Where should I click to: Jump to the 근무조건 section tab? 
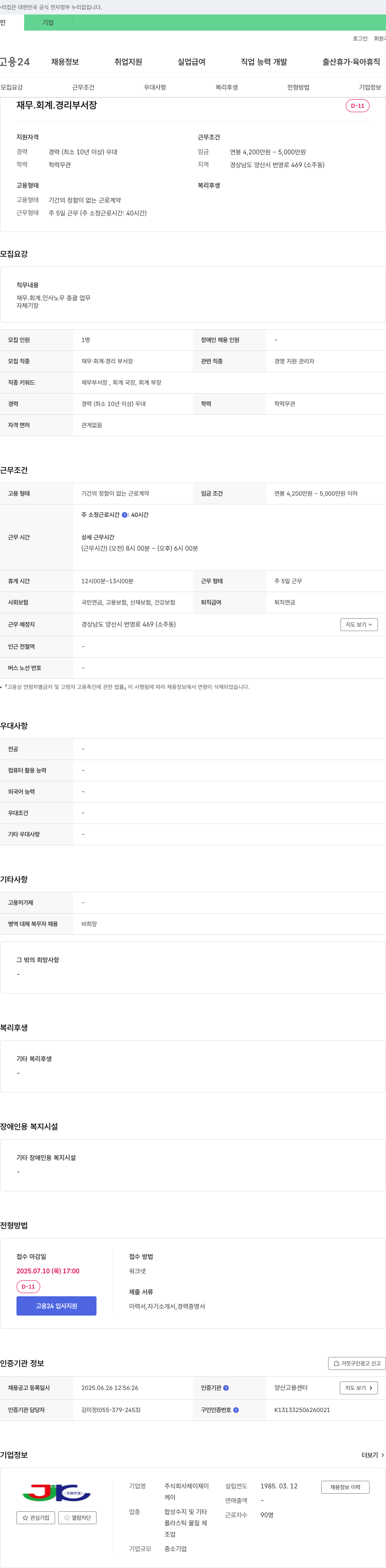[x=83, y=87]
